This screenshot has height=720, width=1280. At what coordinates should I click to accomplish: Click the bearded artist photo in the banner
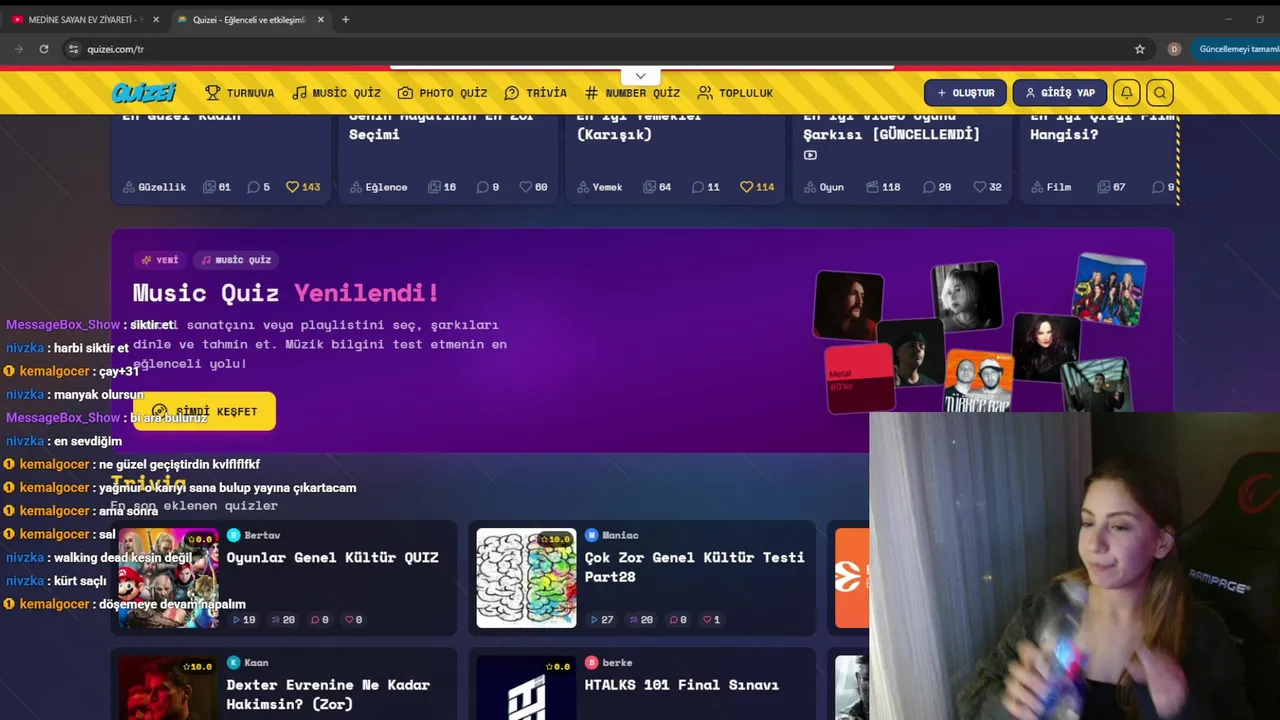point(848,305)
